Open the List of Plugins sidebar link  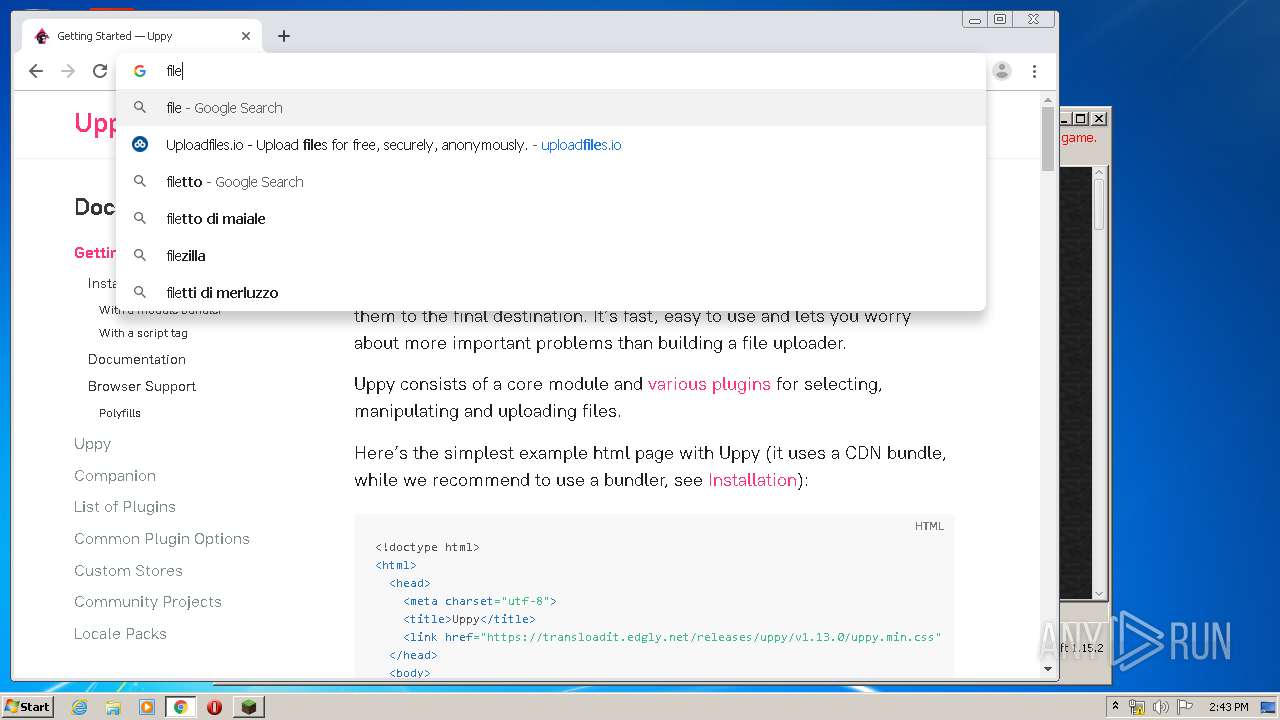125,507
